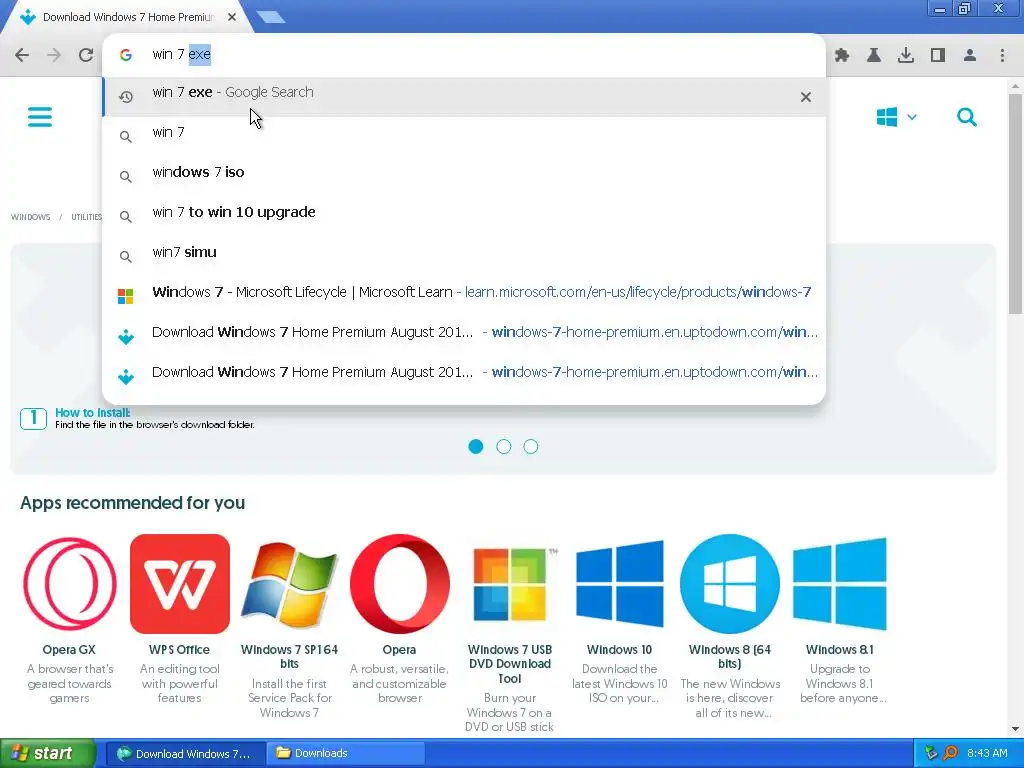Select the second carousel dot
Image resolution: width=1024 pixels, height=768 pixels.
point(504,447)
